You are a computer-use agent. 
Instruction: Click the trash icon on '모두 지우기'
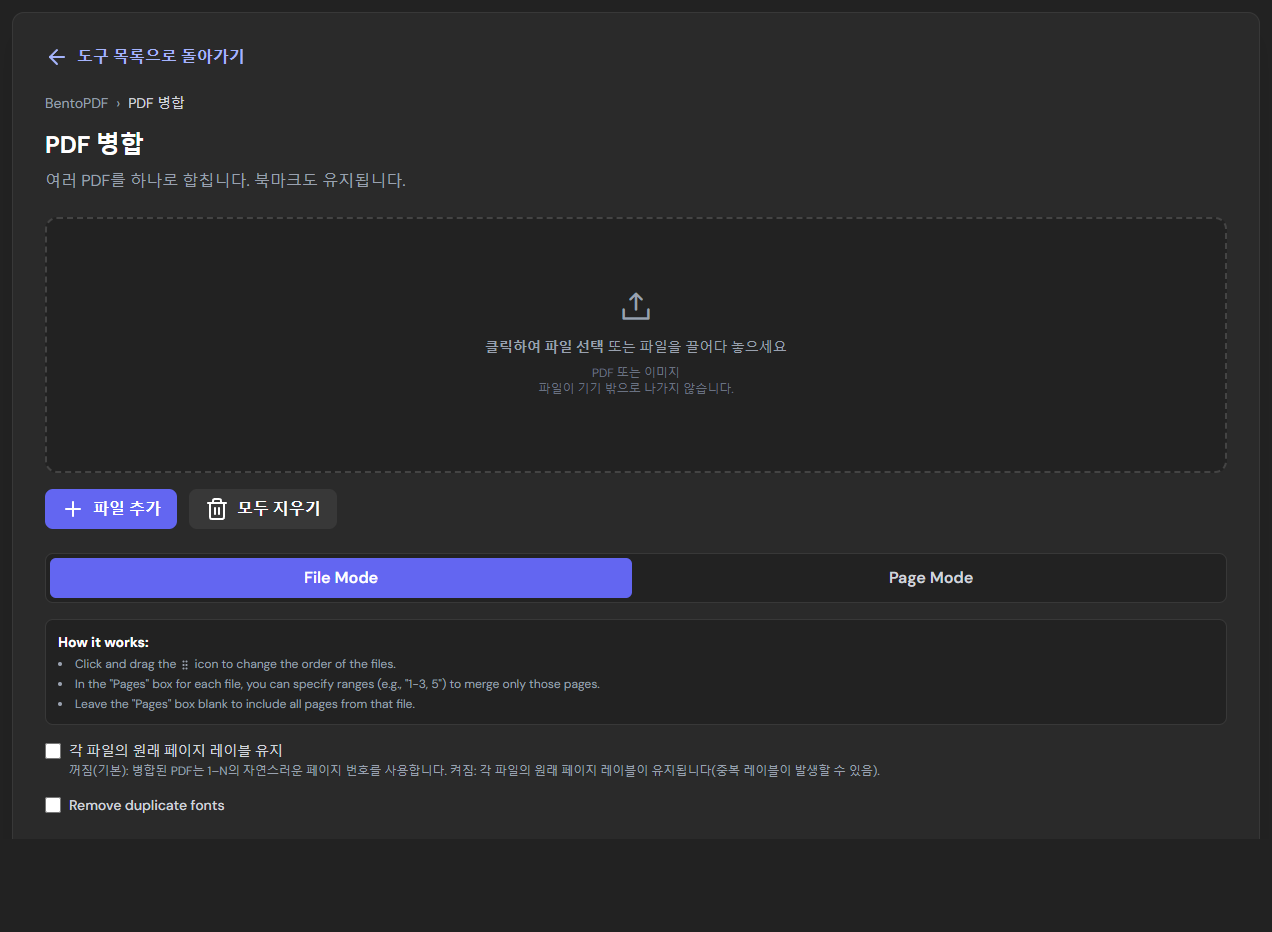pos(217,509)
